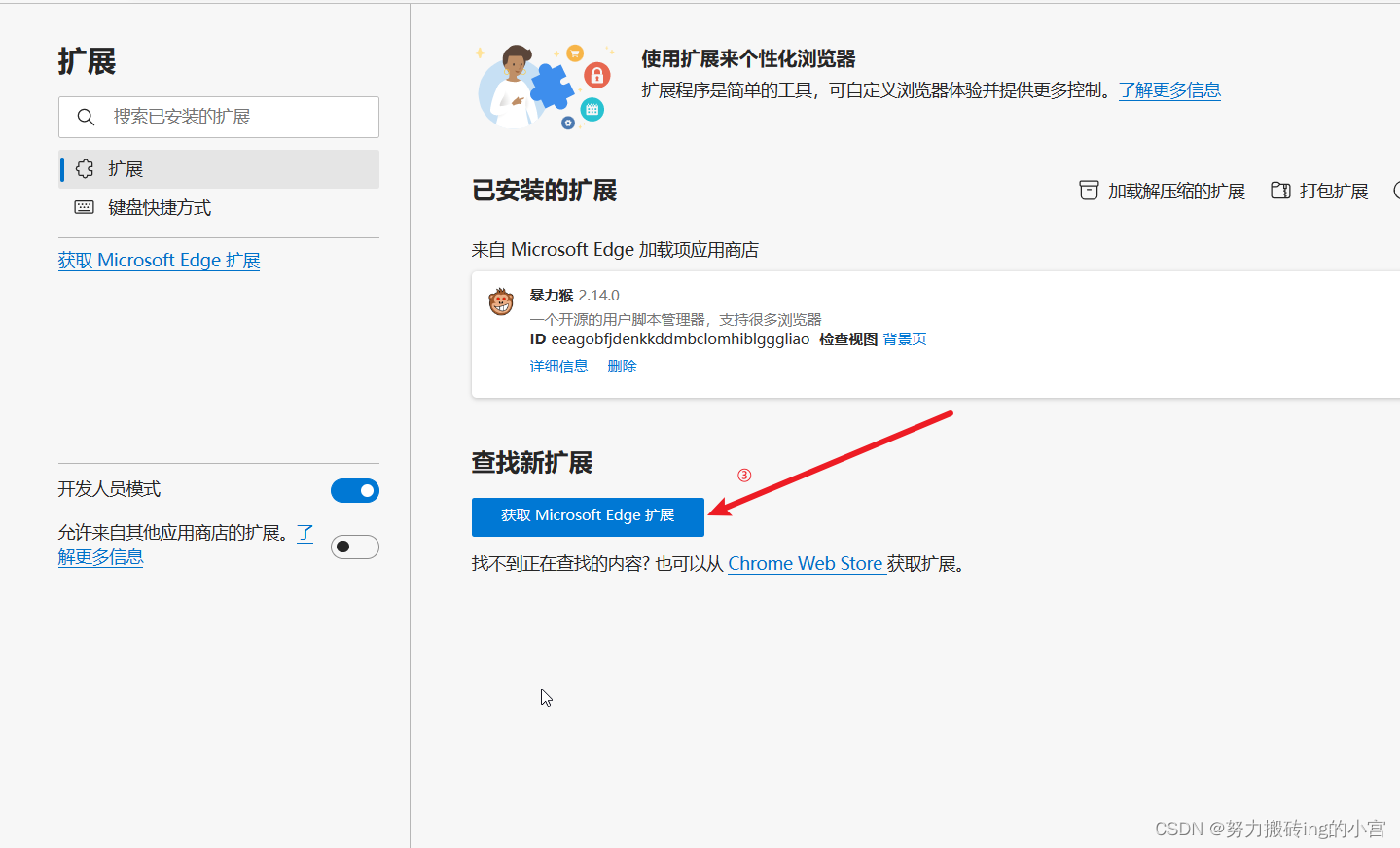This screenshot has width=1400, height=848.
Task: Click the 开发人员模式 label
Action: [x=109, y=489]
